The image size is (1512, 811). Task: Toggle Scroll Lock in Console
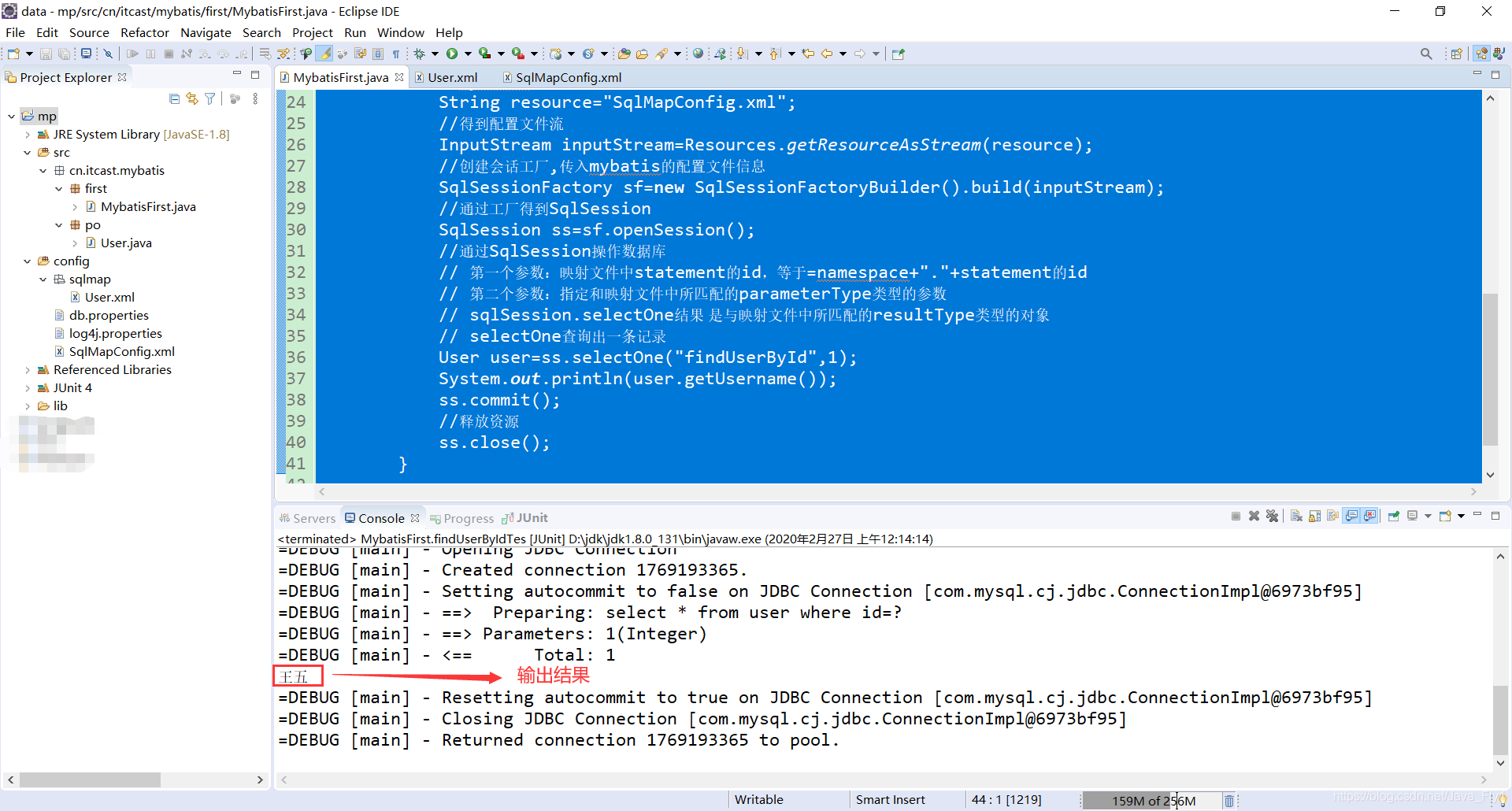click(1314, 517)
